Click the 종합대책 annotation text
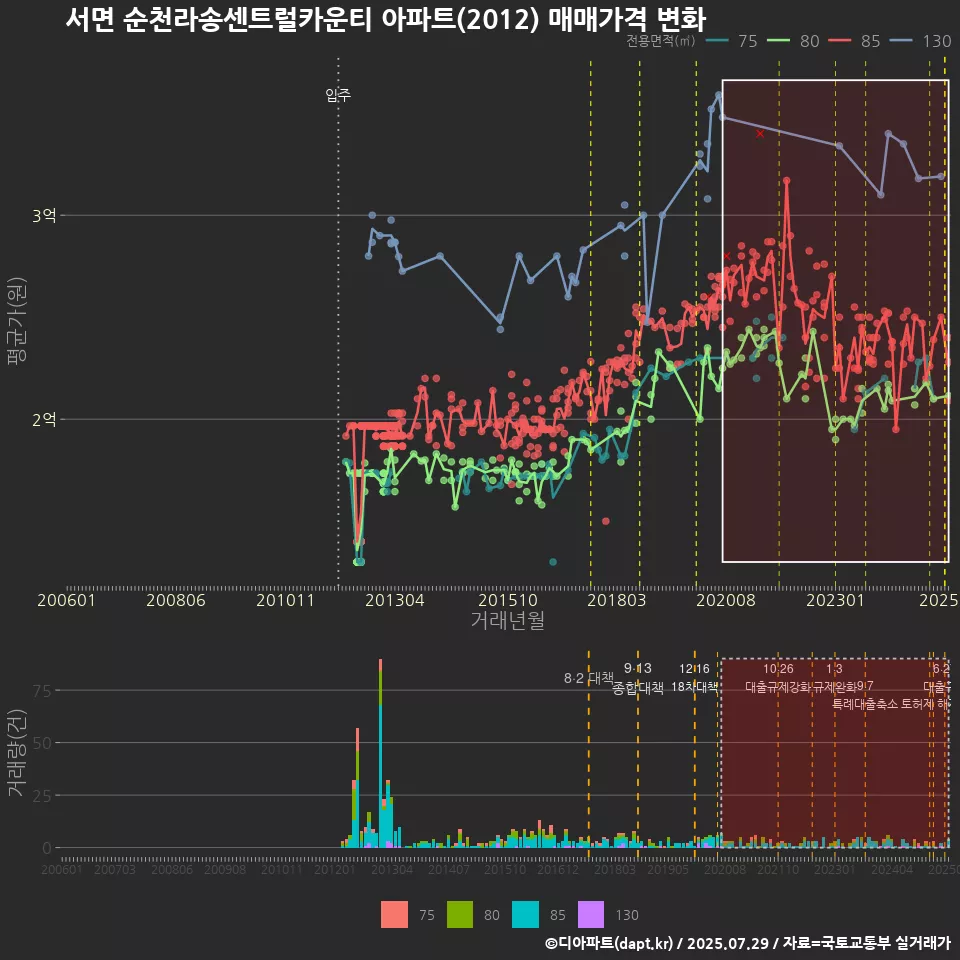This screenshot has height=960, width=960. [x=638, y=688]
